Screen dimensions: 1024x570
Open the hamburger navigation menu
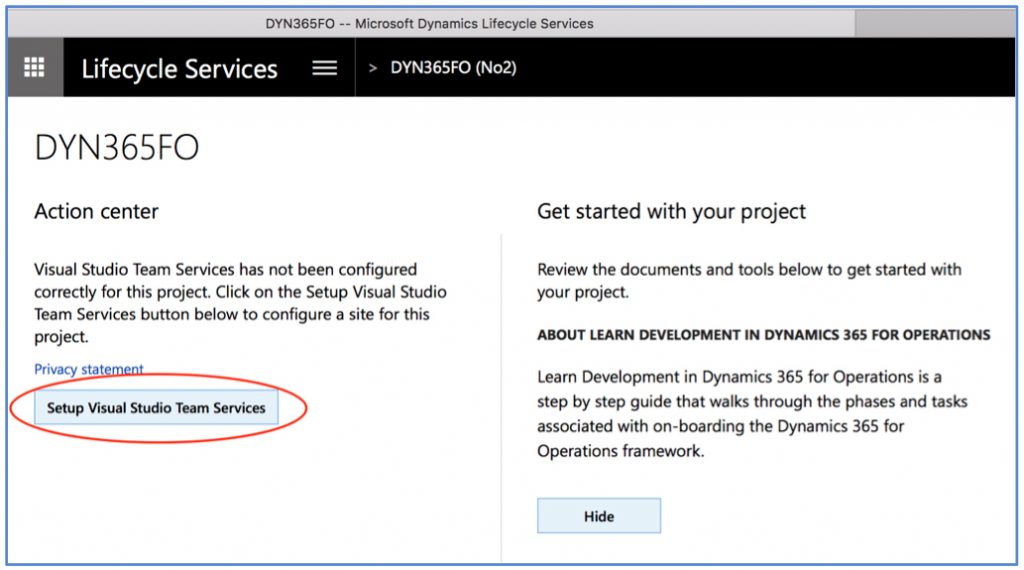click(325, 68)
